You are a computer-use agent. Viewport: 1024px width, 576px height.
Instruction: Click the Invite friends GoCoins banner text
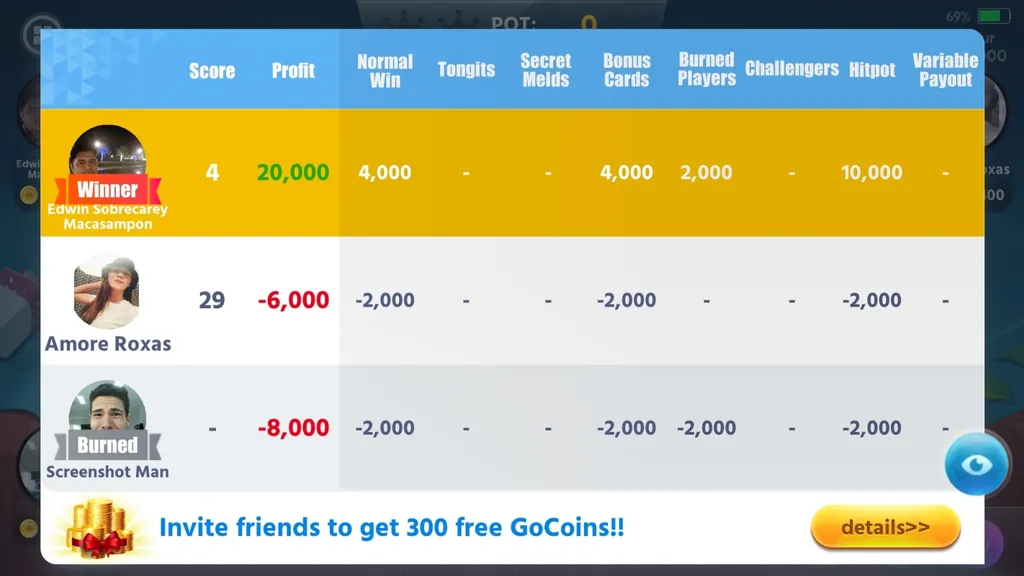392,527
